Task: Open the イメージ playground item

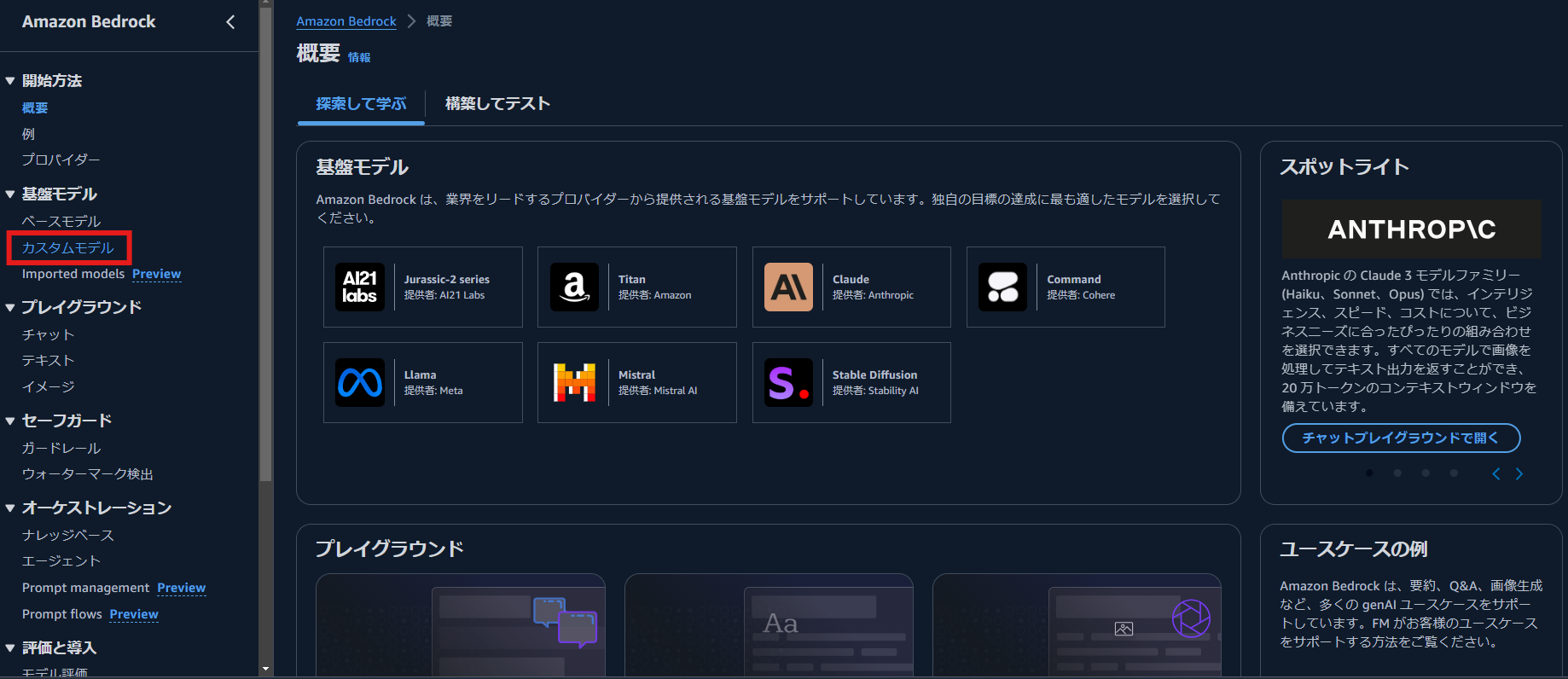Action: [x=48, y=386]
